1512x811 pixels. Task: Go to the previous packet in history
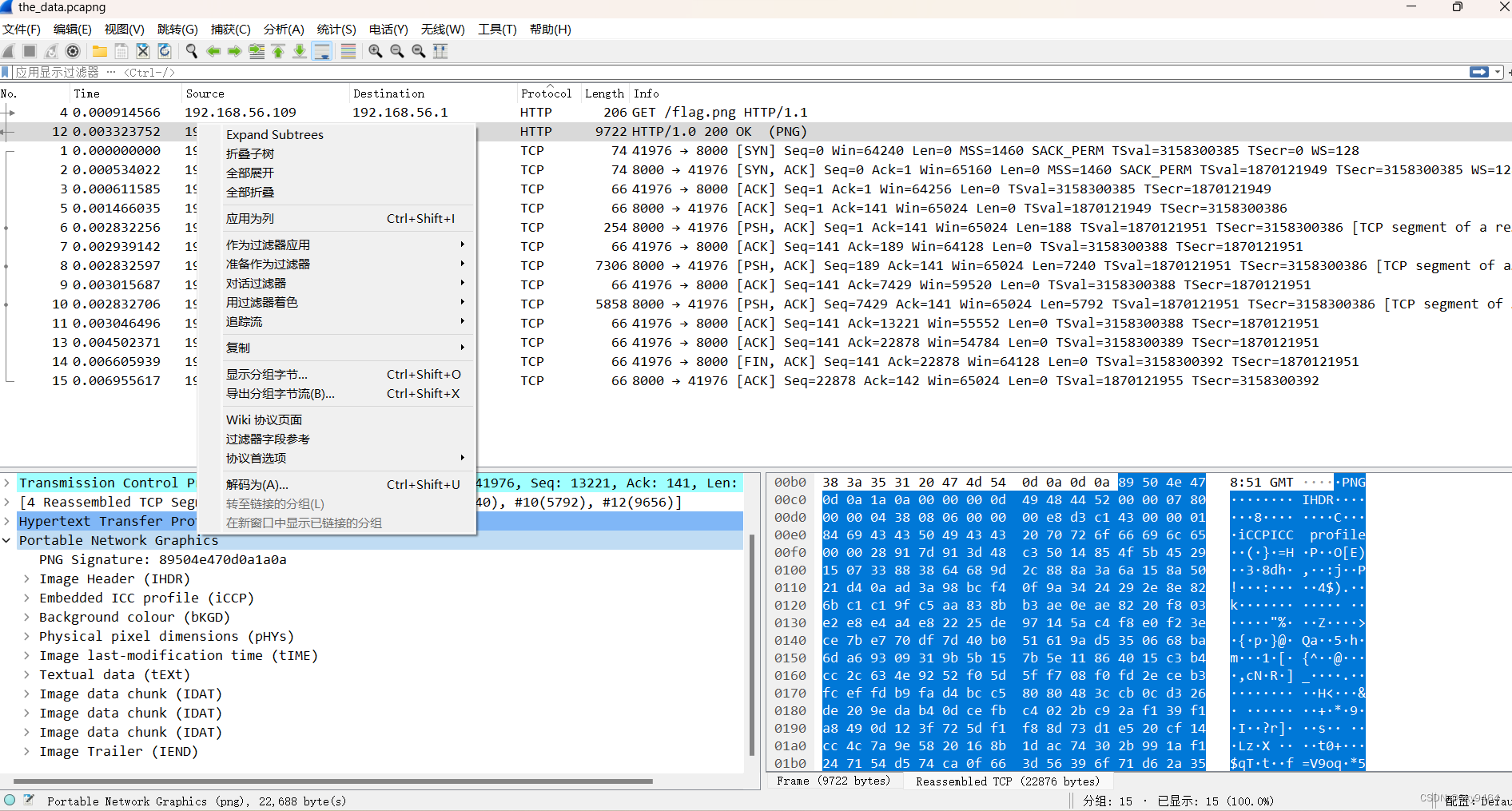click(x=213, y=51)
